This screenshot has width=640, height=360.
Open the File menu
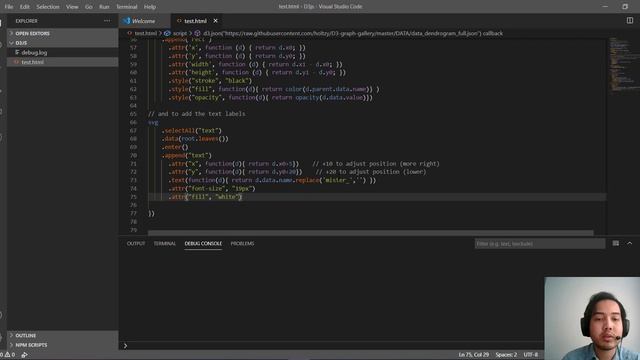(9, 7)
